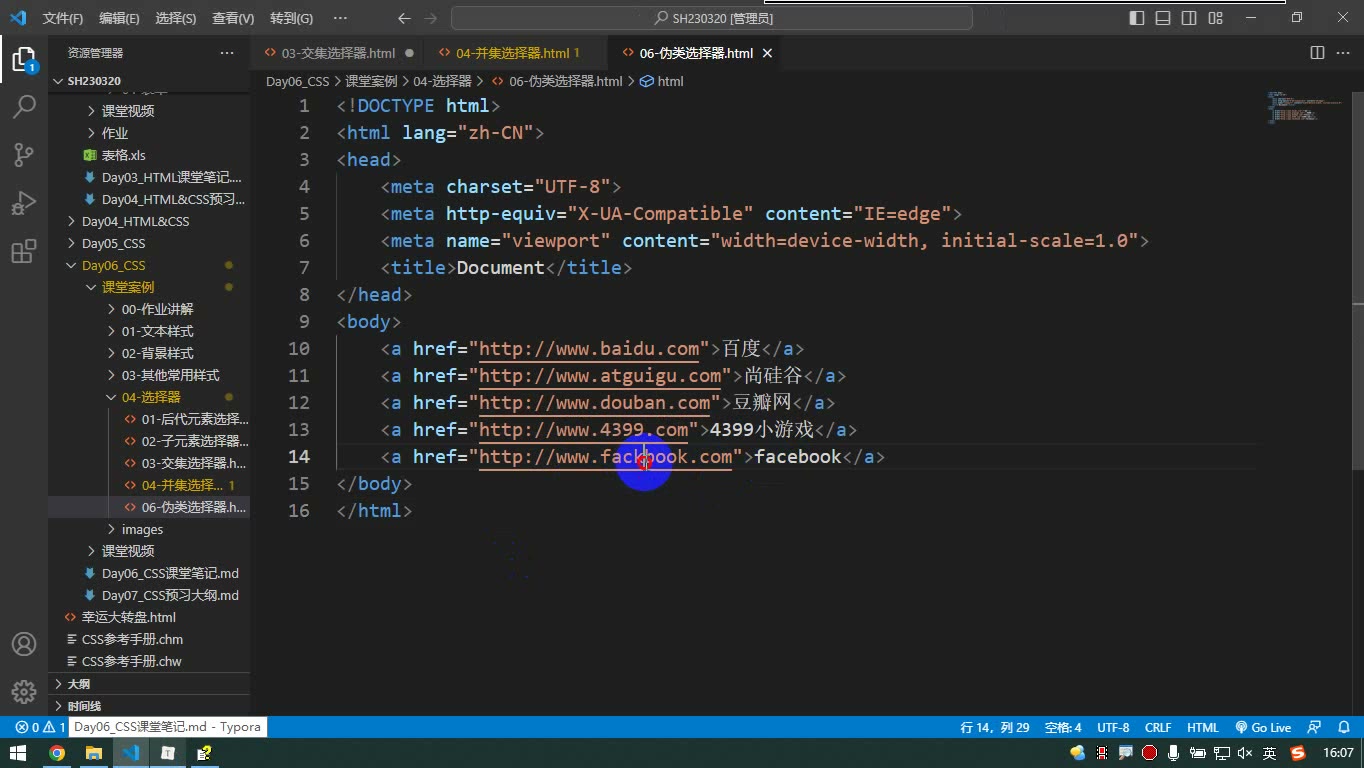This screenshot has height=768, width=1364.
Task: Open the Accounts menu icon
Action: pos(24,644)
